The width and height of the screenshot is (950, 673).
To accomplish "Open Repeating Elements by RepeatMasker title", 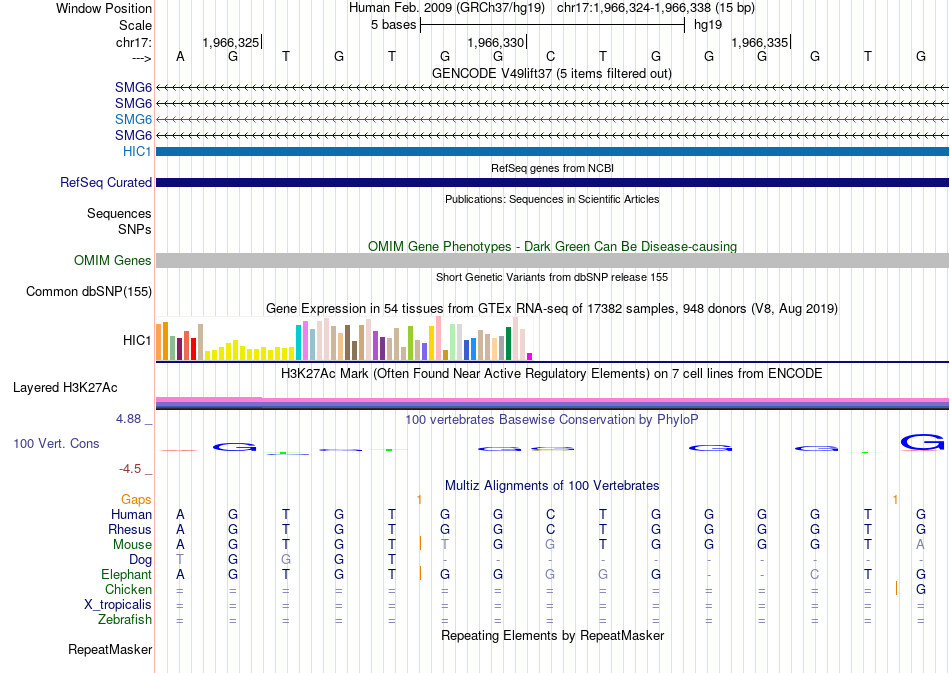I will (x=552, y=635).
